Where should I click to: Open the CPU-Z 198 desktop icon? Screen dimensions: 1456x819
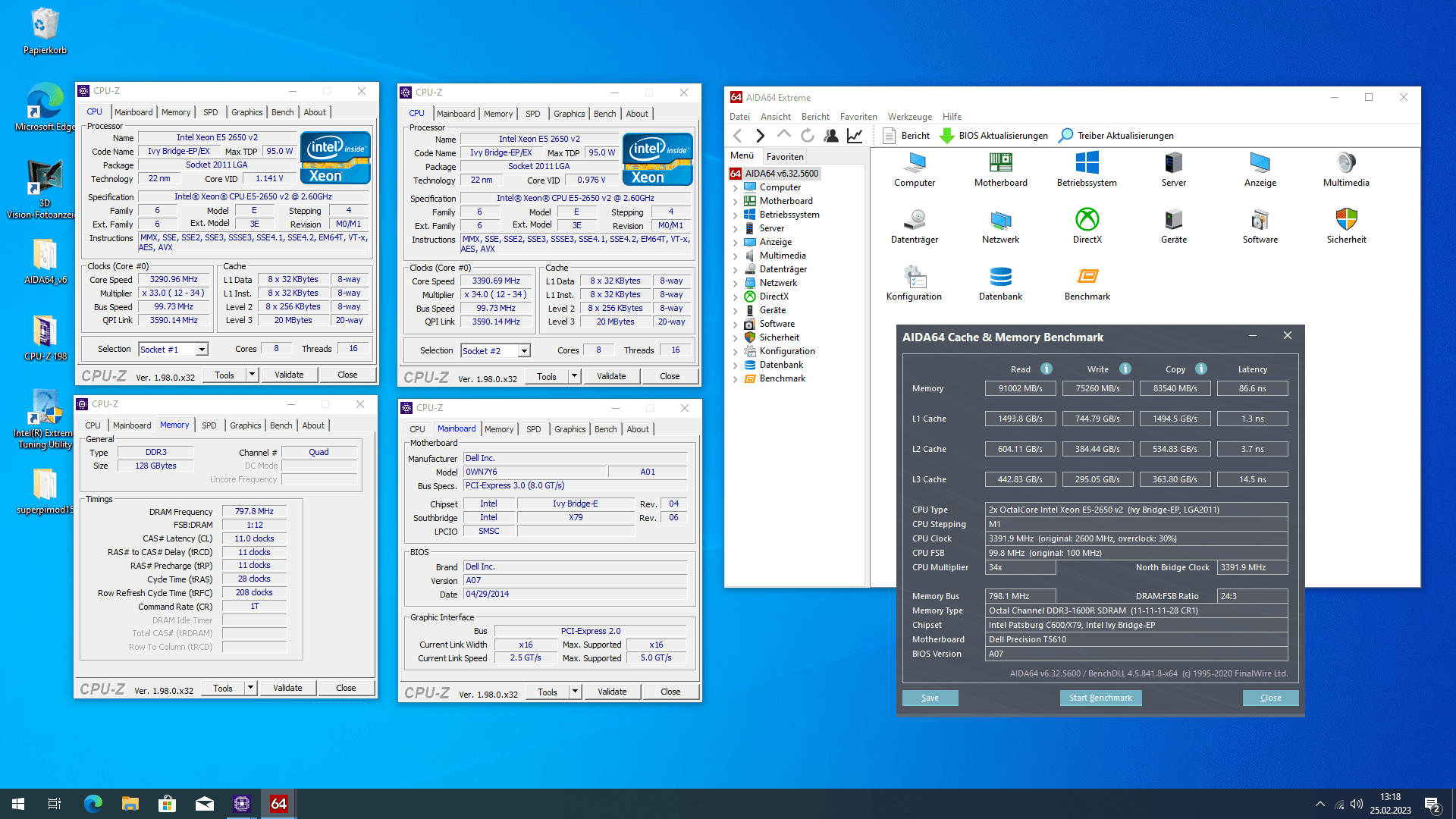(x=45, y=337)
